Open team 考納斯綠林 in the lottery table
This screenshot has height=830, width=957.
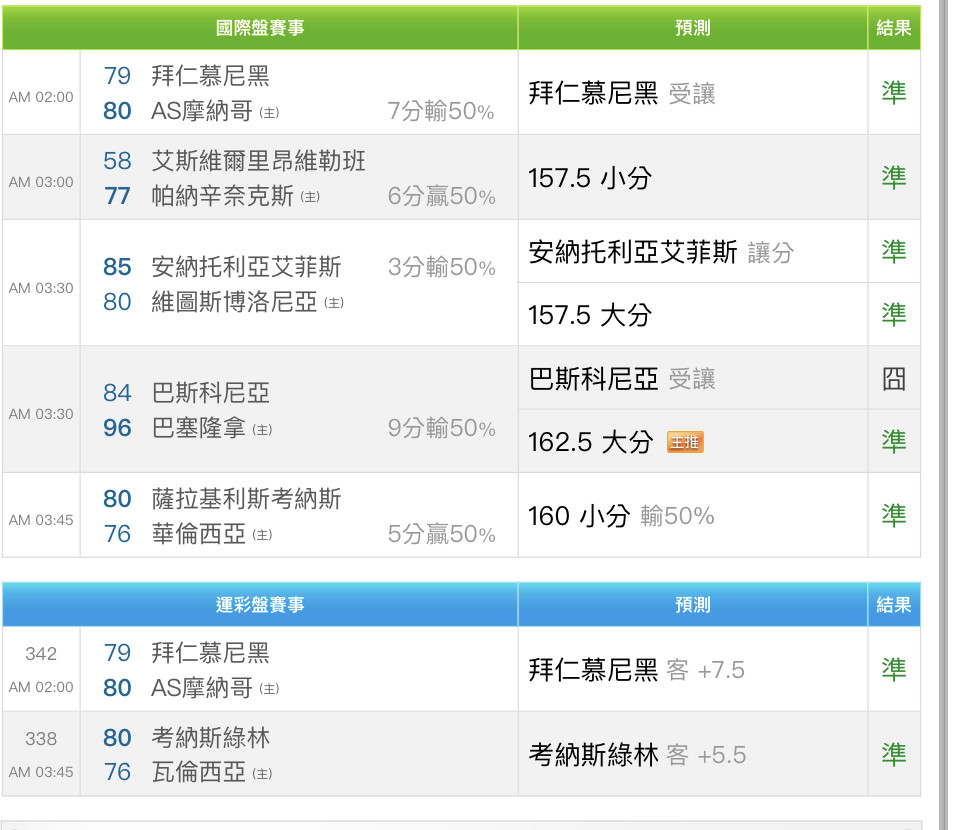(x=211, y=738)
